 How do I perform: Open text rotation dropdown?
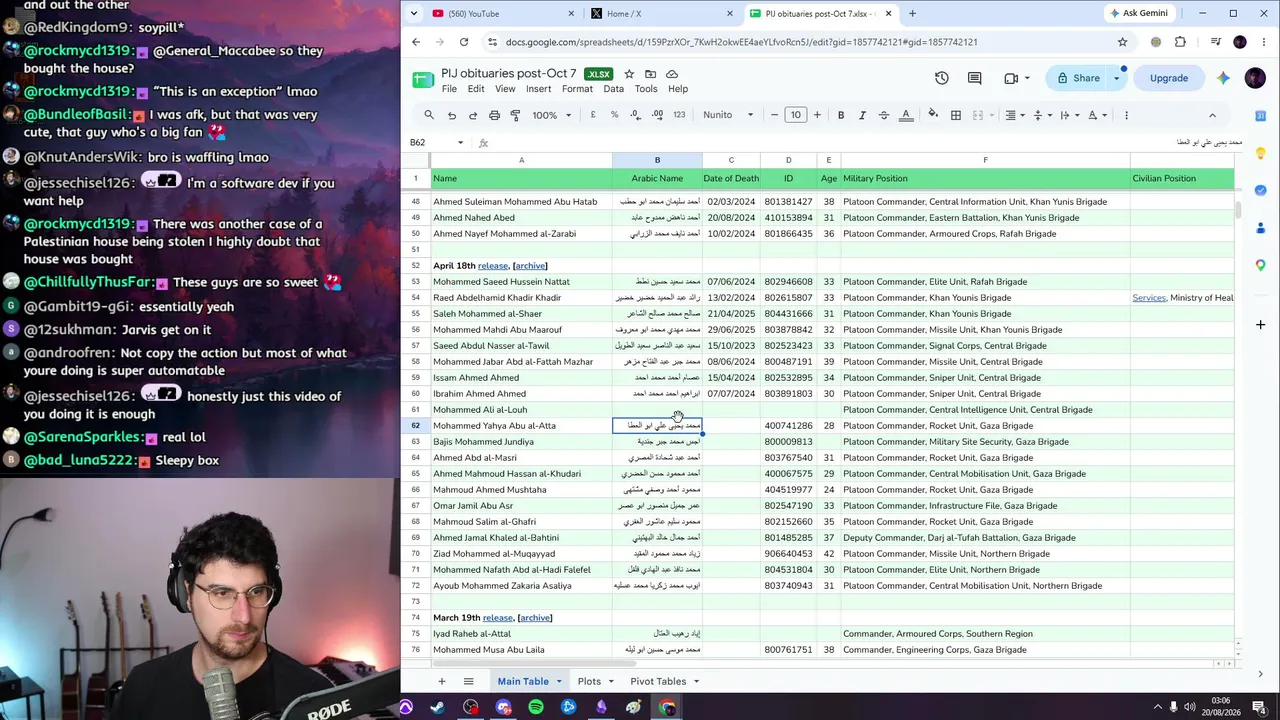[x=1097, y=115]
